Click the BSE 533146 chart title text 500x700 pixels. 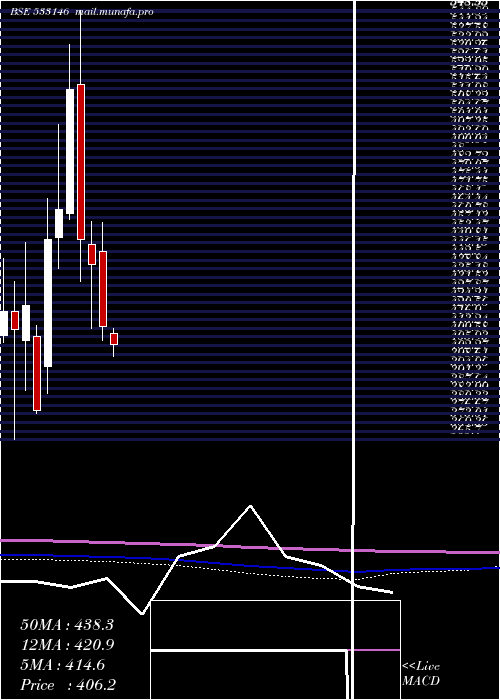(40, 12)
